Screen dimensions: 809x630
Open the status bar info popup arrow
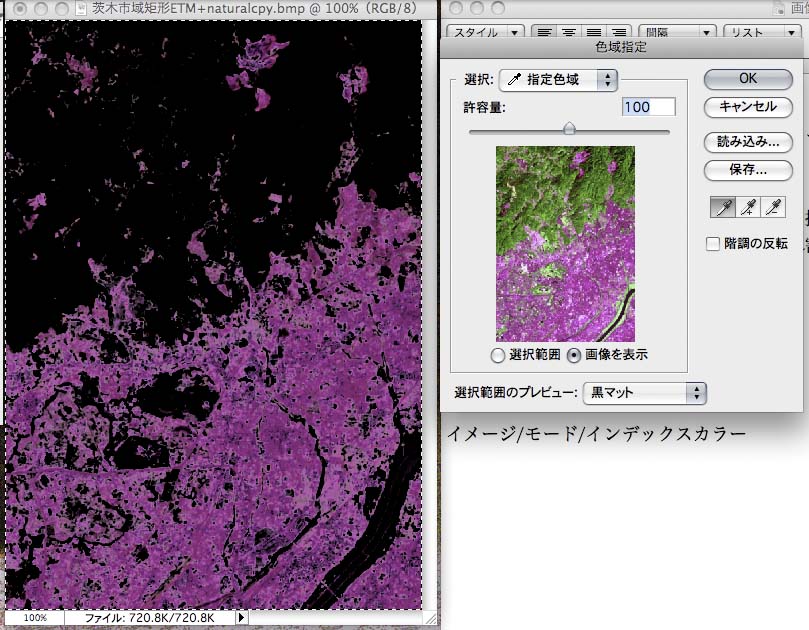(x=241, y=618)
